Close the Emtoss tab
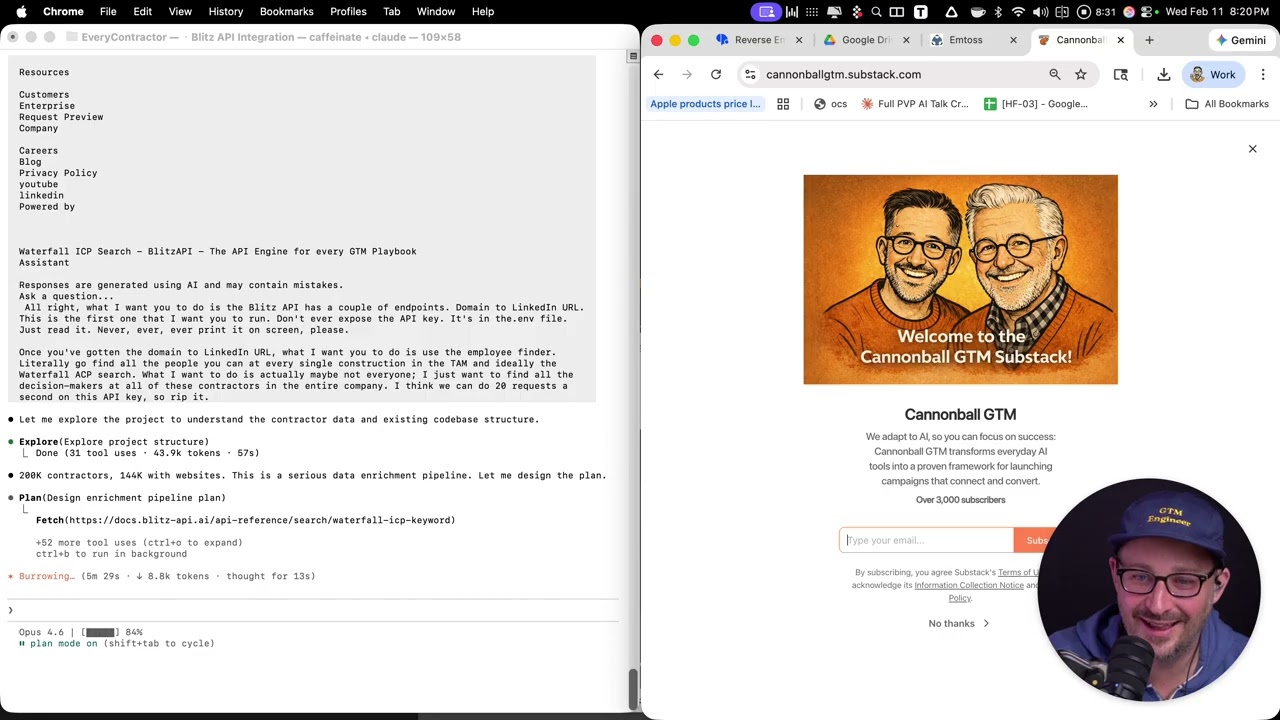The image size is (1280, 720). pos(1013,40)
